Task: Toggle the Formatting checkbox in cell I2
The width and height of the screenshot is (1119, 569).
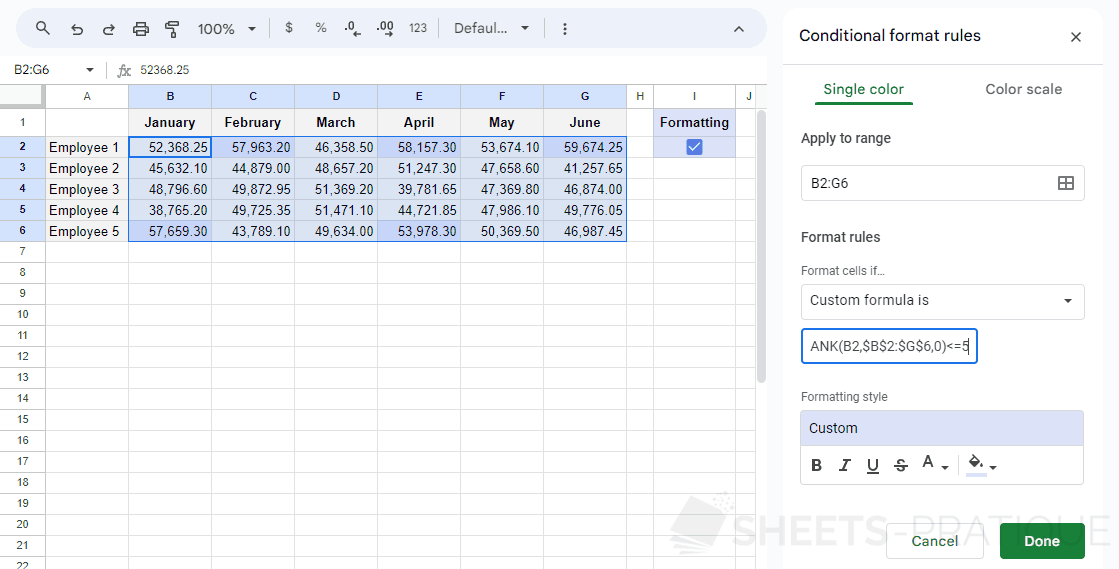Action: tap(694, 147)
